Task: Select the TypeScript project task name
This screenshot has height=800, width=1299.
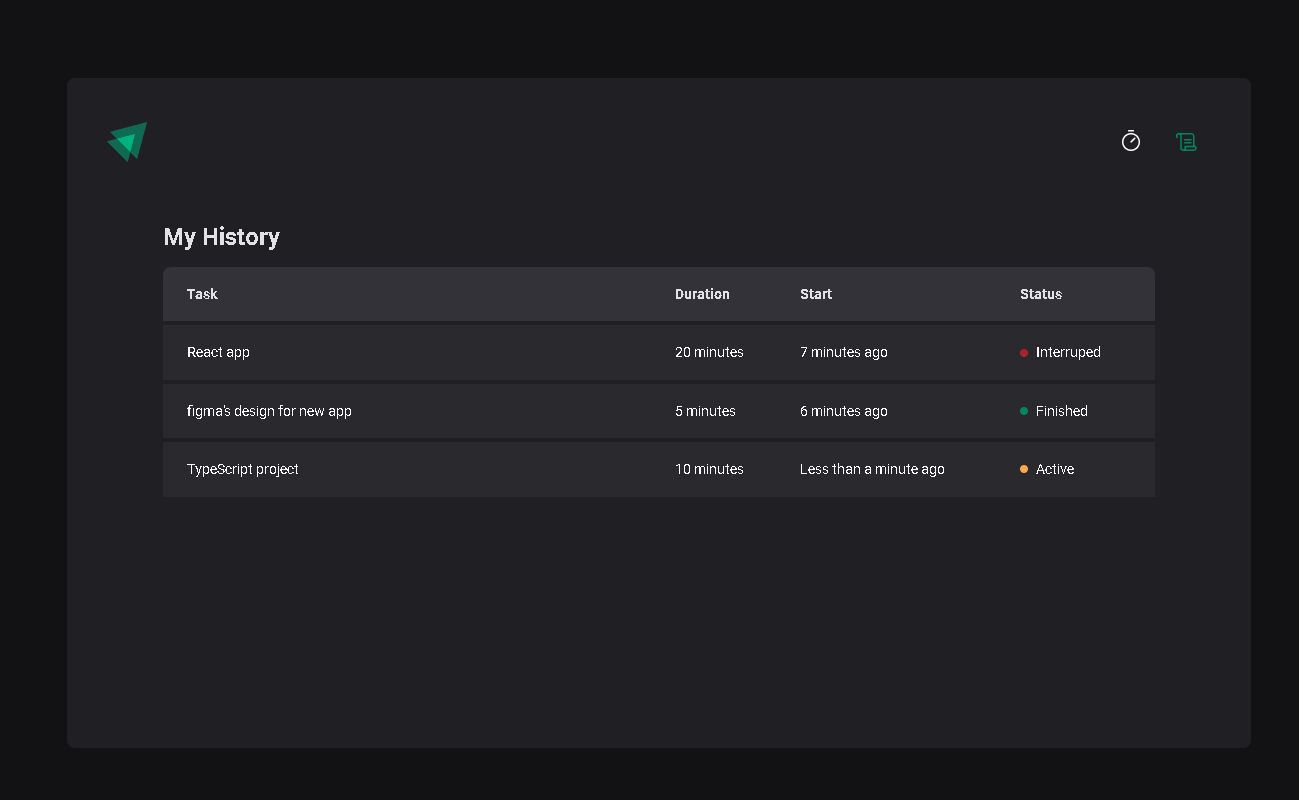Action: coord(243,469)
